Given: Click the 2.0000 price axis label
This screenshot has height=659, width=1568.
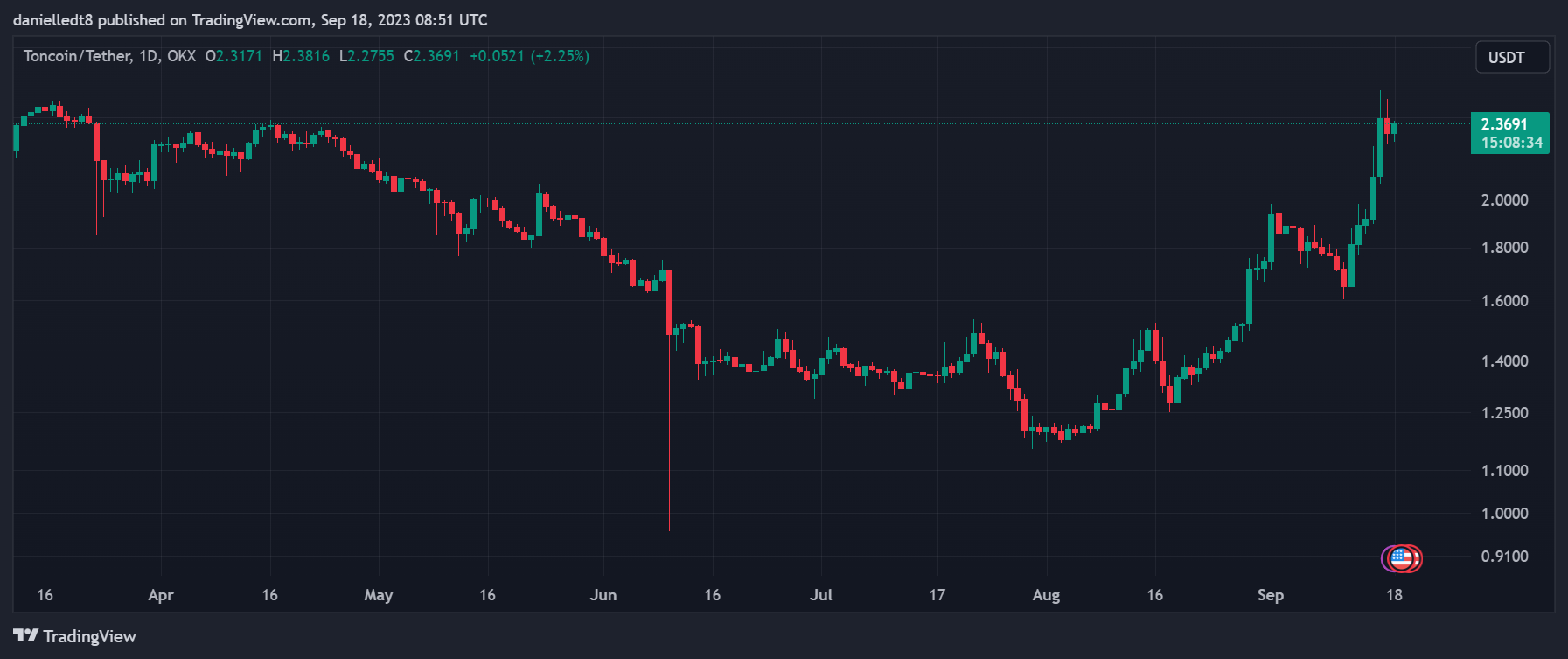Looking at the screenshot, I should 1505,200.
